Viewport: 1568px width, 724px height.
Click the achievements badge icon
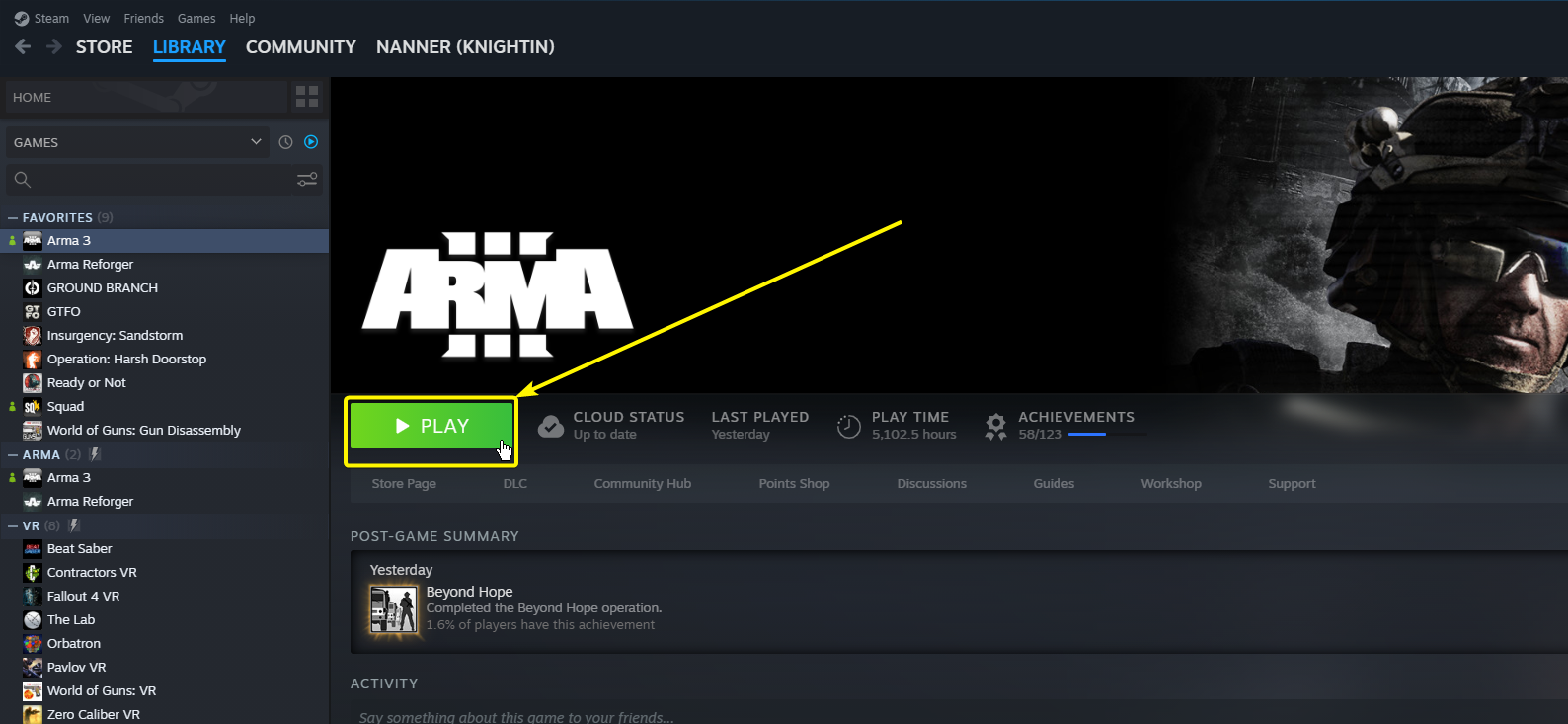pyautogui.click(x=996, y=426)
